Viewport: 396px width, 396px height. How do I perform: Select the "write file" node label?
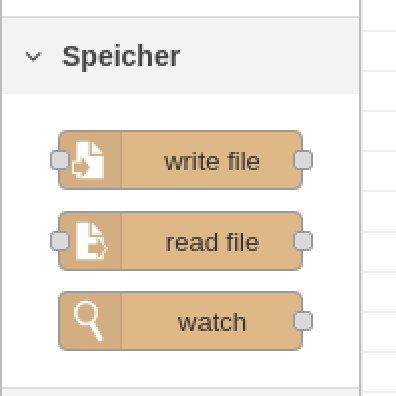pos(212,161)
